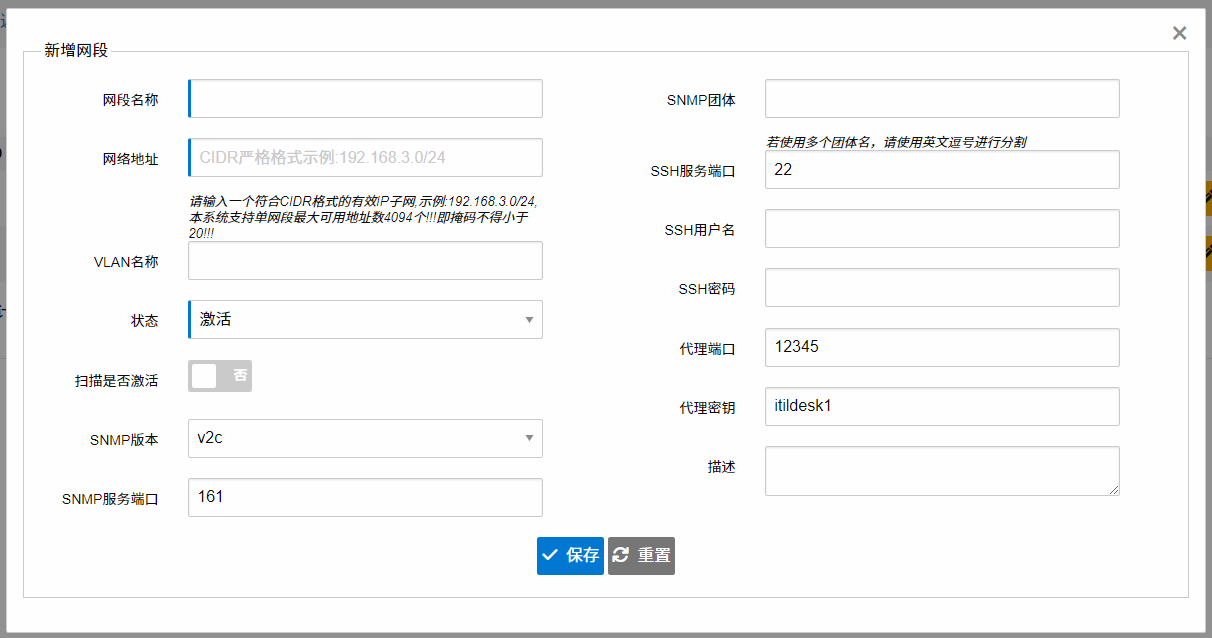Click the 若使用多个团体名 hint text

pyautogui.click(x=896, y=142)
